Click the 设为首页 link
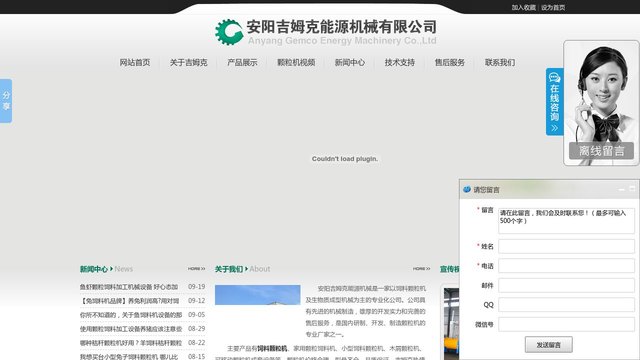Image resolution: width=640 pixels, height=360 pixels. pos(553,7)
